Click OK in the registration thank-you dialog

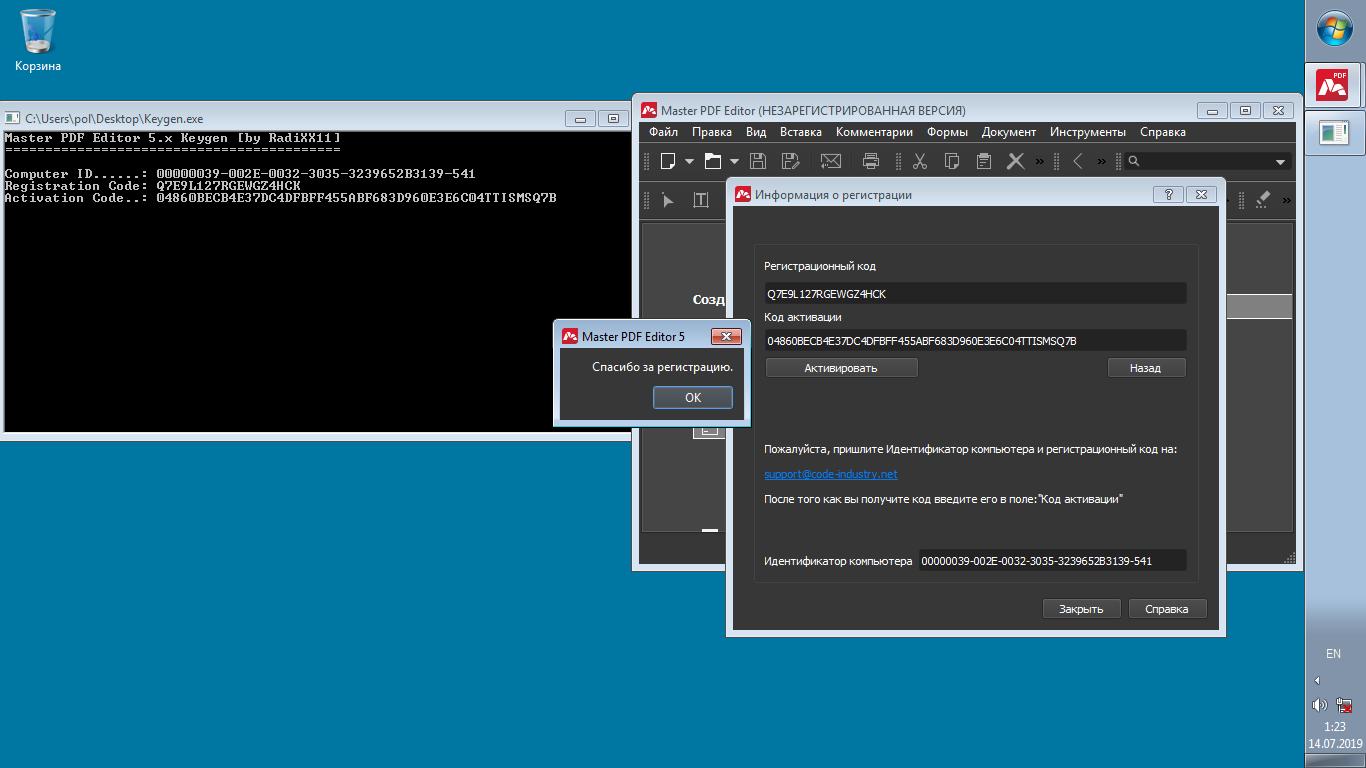[x=693, y=397]
